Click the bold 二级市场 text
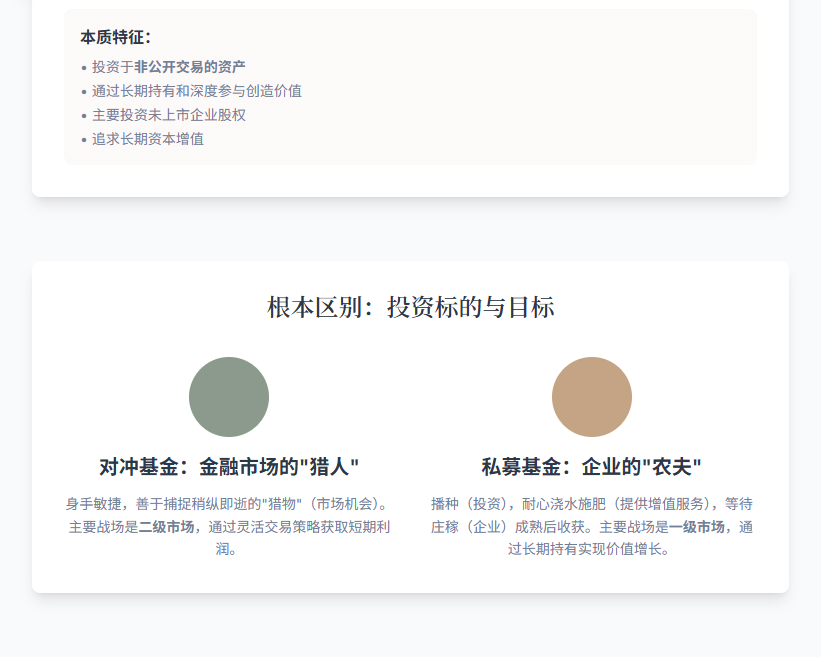 pos(166,526)
